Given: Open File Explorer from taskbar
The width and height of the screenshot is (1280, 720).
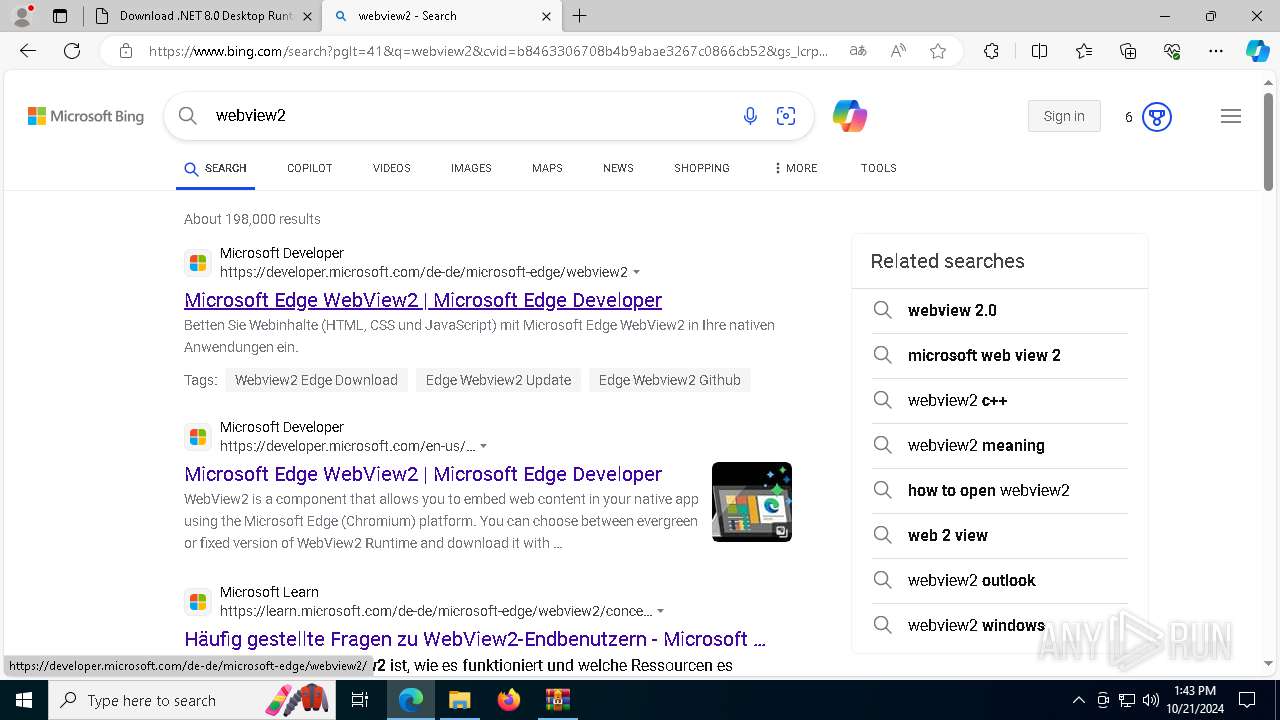Looking at the screenshot, I should pyautogui.click(x=459, y=700).
